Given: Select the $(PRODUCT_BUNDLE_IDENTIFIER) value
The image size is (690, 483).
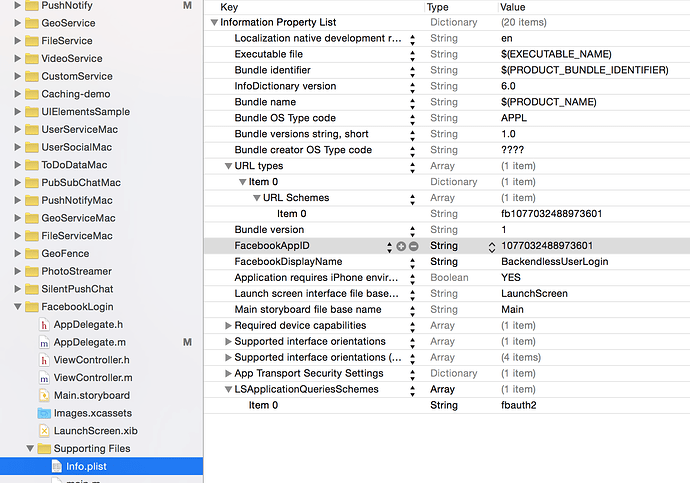Looking at the screenshot, I should coord(584,70).
